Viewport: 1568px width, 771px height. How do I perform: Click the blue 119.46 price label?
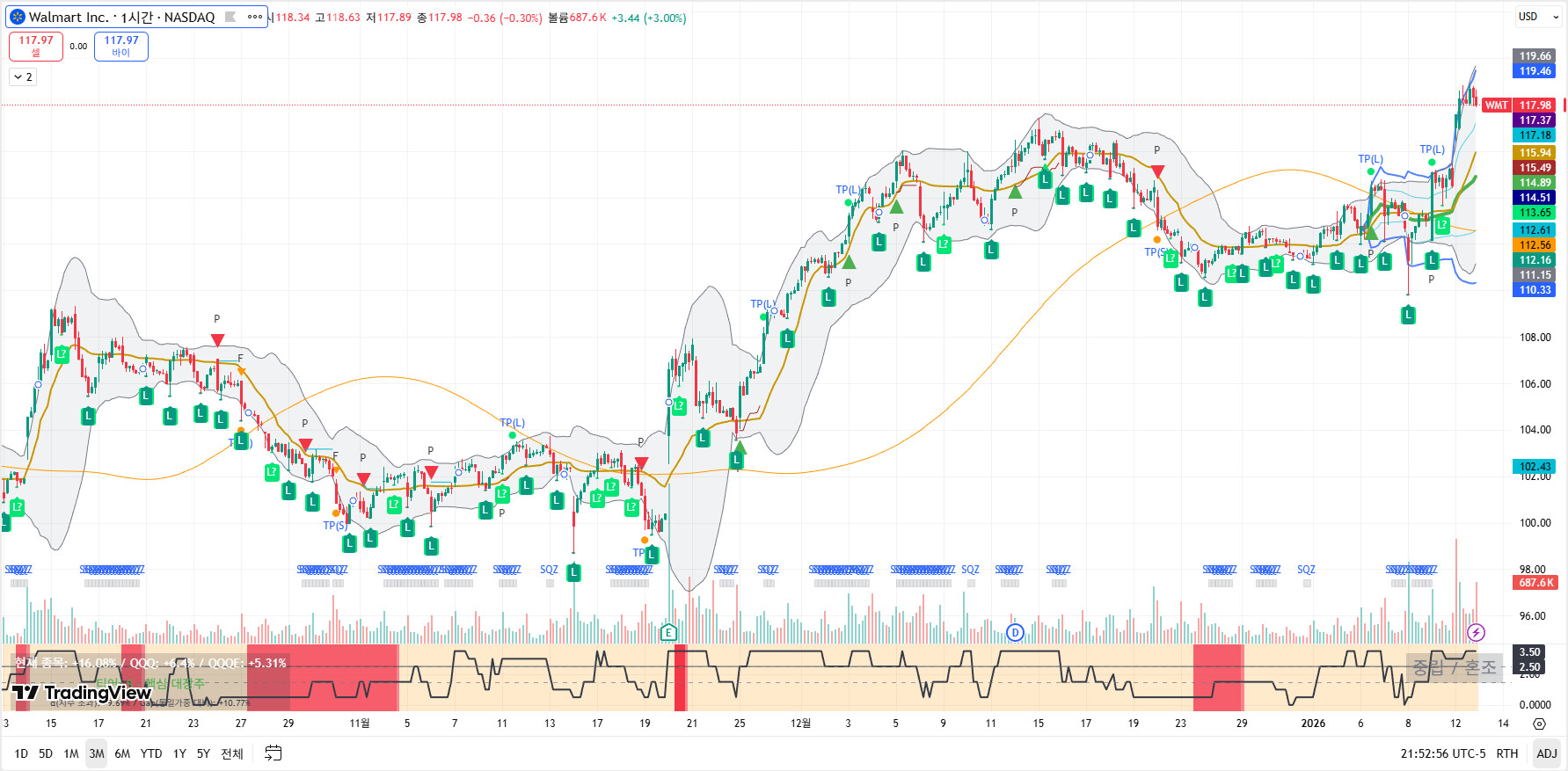point(1535,71)
